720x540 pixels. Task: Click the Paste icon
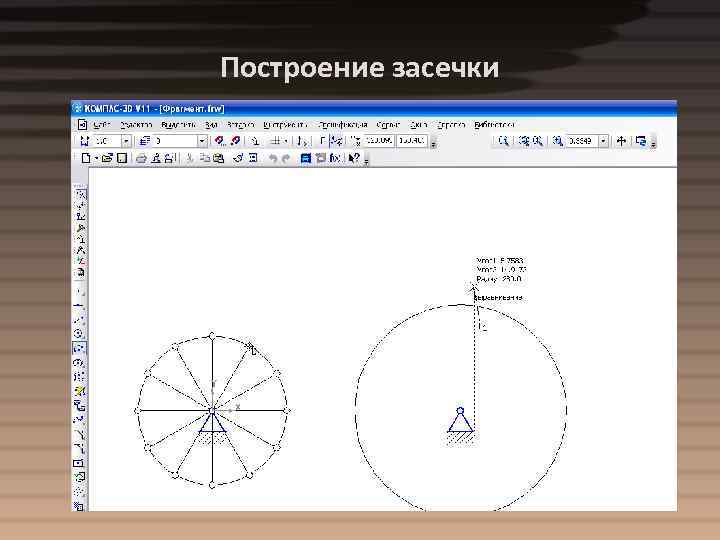coord(219,158)
